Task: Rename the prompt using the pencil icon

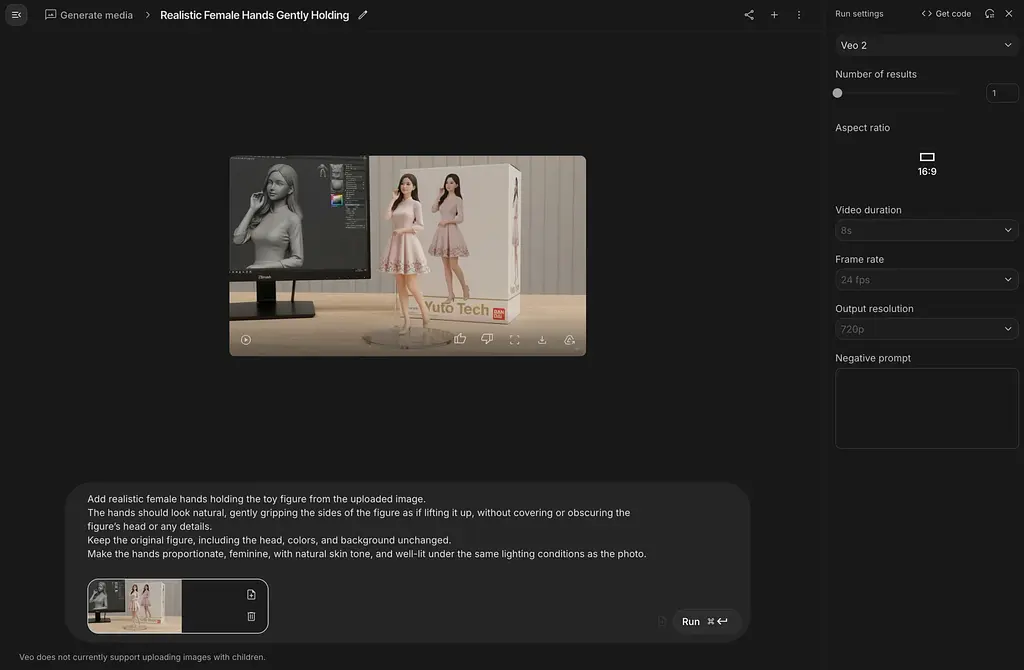Action: coord(362,15)
